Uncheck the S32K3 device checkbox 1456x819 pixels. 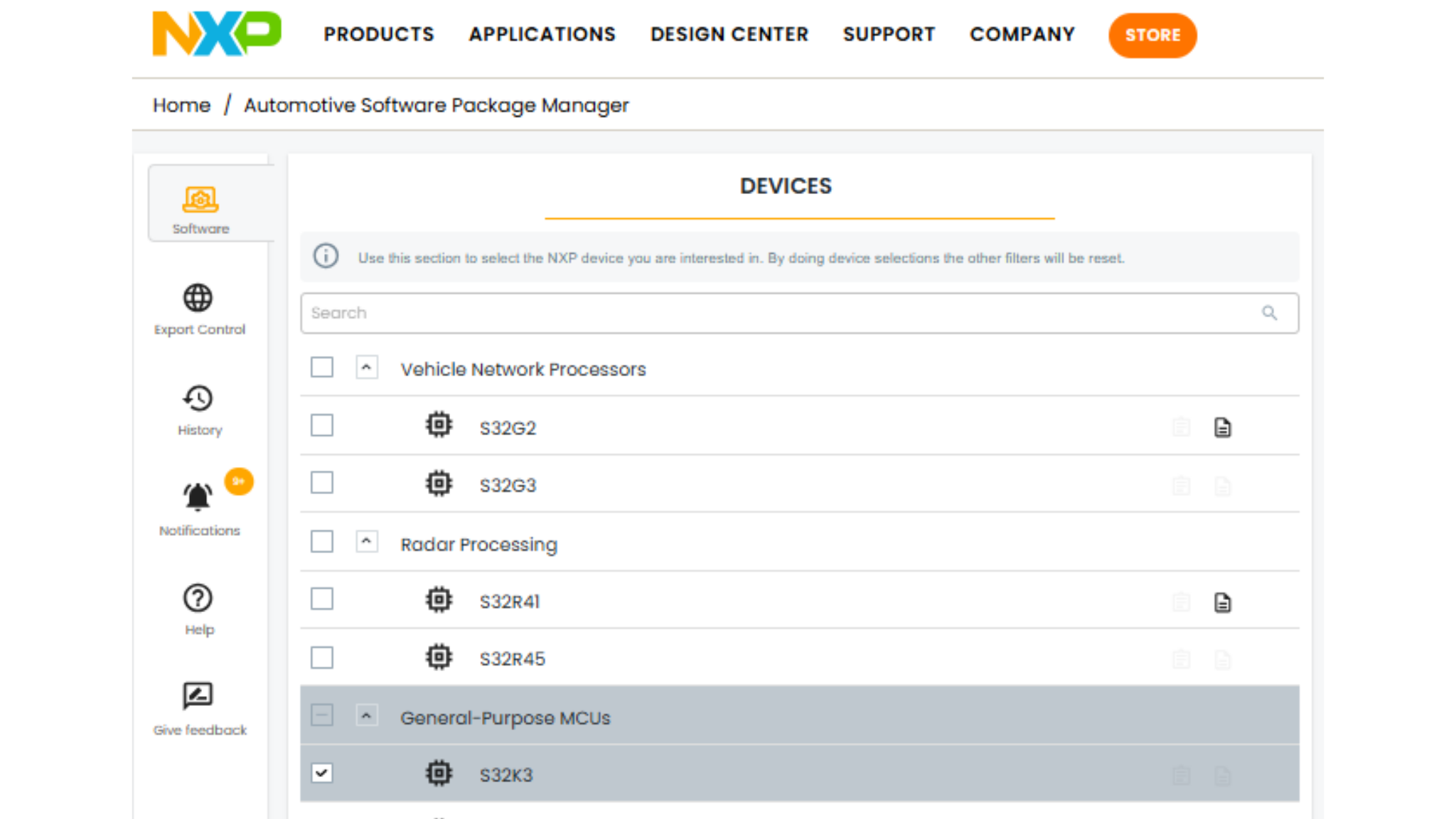pos(322,773)
